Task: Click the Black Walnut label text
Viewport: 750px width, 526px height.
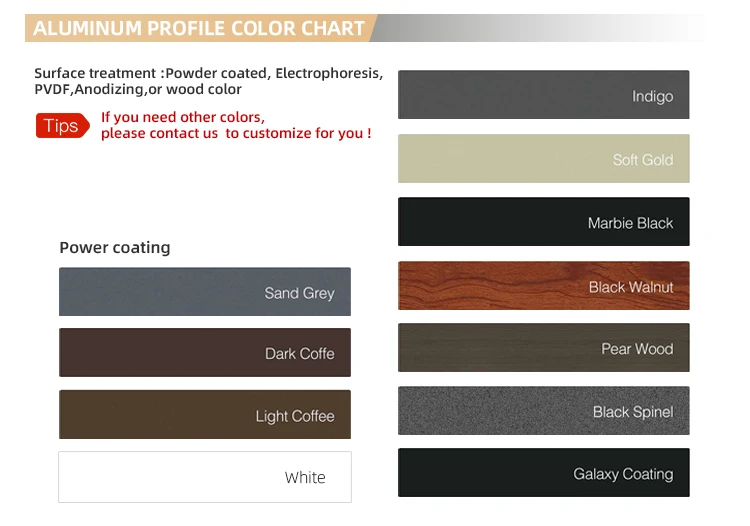Action: click(x=631, y=287)
